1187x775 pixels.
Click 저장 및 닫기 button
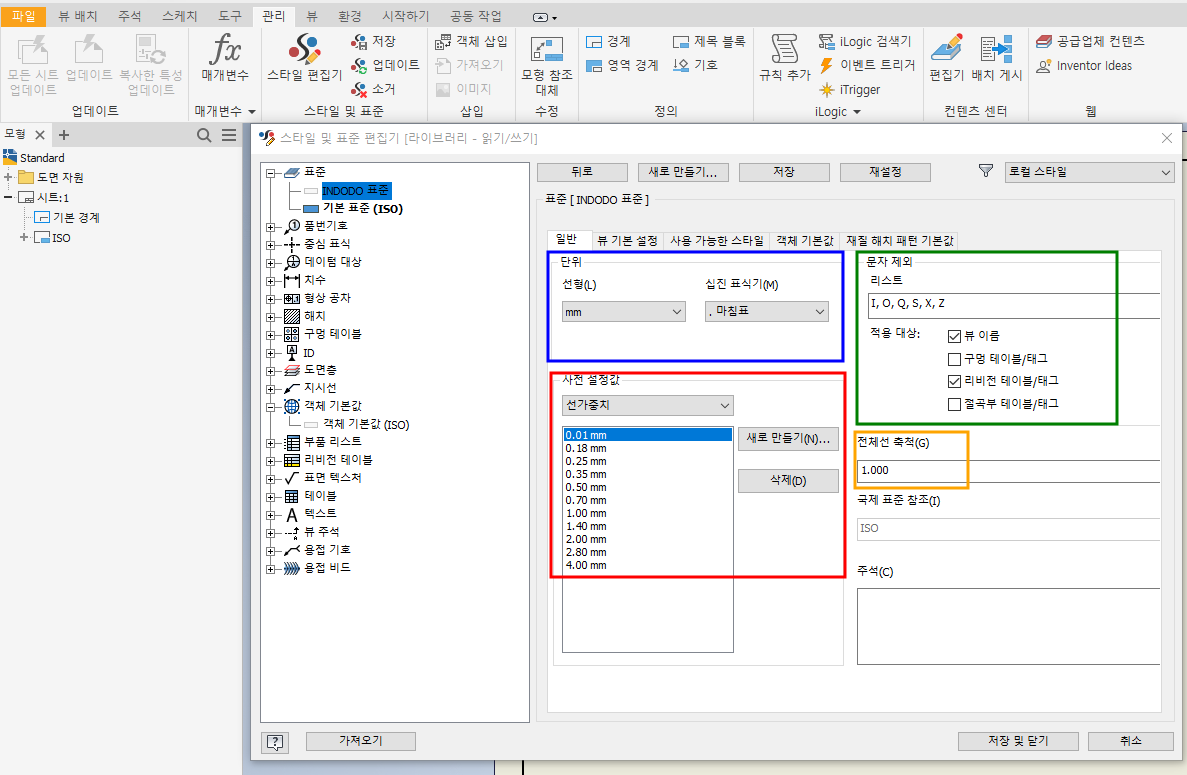pos(1018,741)
